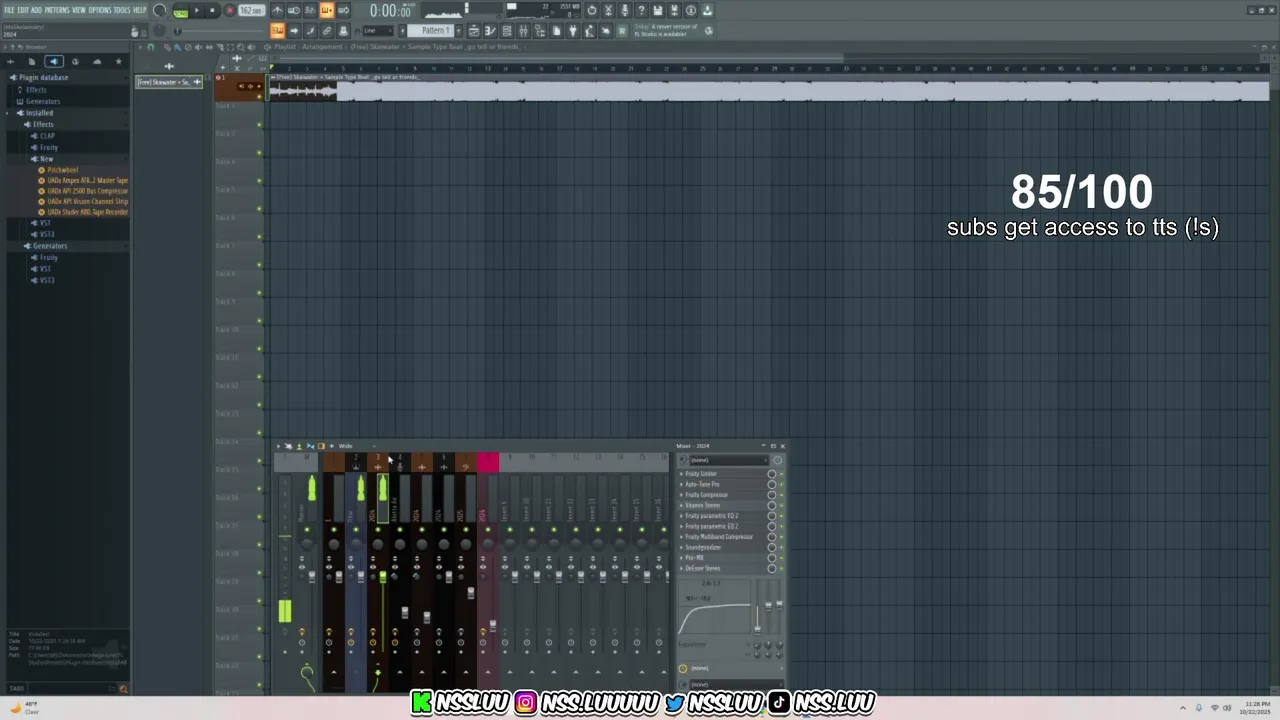Toggle the SONG/PAT mode button
The image size is (1280, 720).
coord(180,11)
